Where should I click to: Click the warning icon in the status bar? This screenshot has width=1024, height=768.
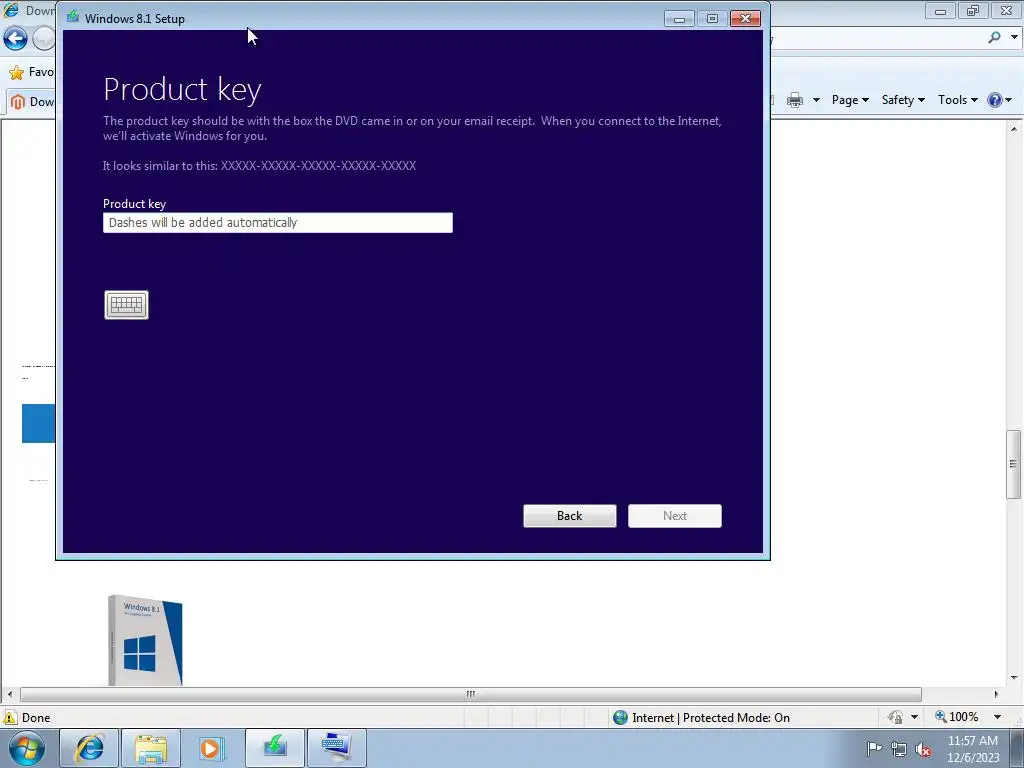[10, 718]
